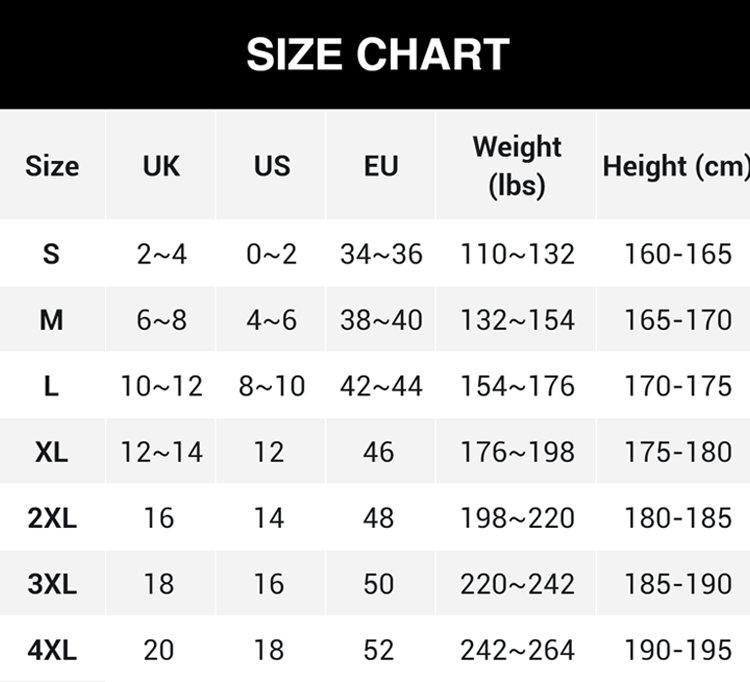The width and height of the screenshot is (750, 682).
Task: Select the 12~14 UK size cell
Action: tap(161, 452)
